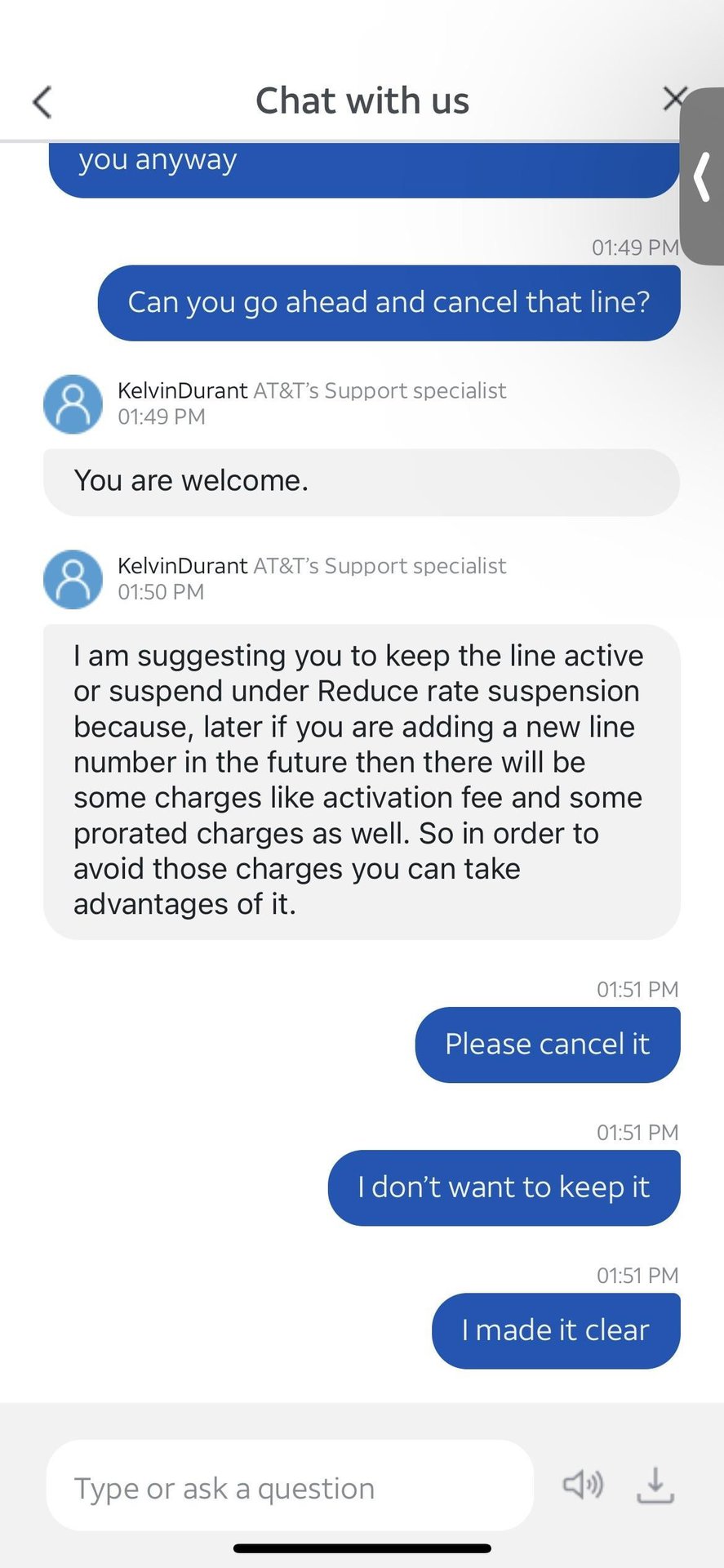Close the chat with the X icon
Screen dimensions: 724x1568
click(673, 99)
